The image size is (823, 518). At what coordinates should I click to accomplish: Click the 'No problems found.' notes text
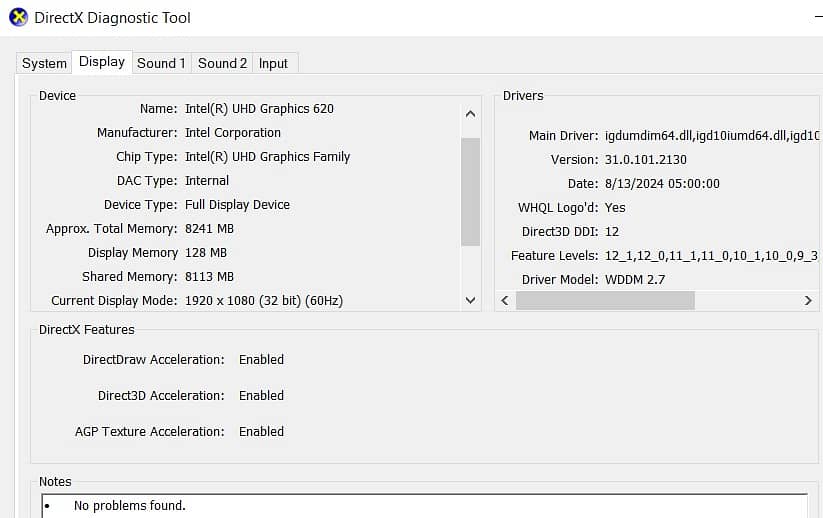click(x=129, y=506)
